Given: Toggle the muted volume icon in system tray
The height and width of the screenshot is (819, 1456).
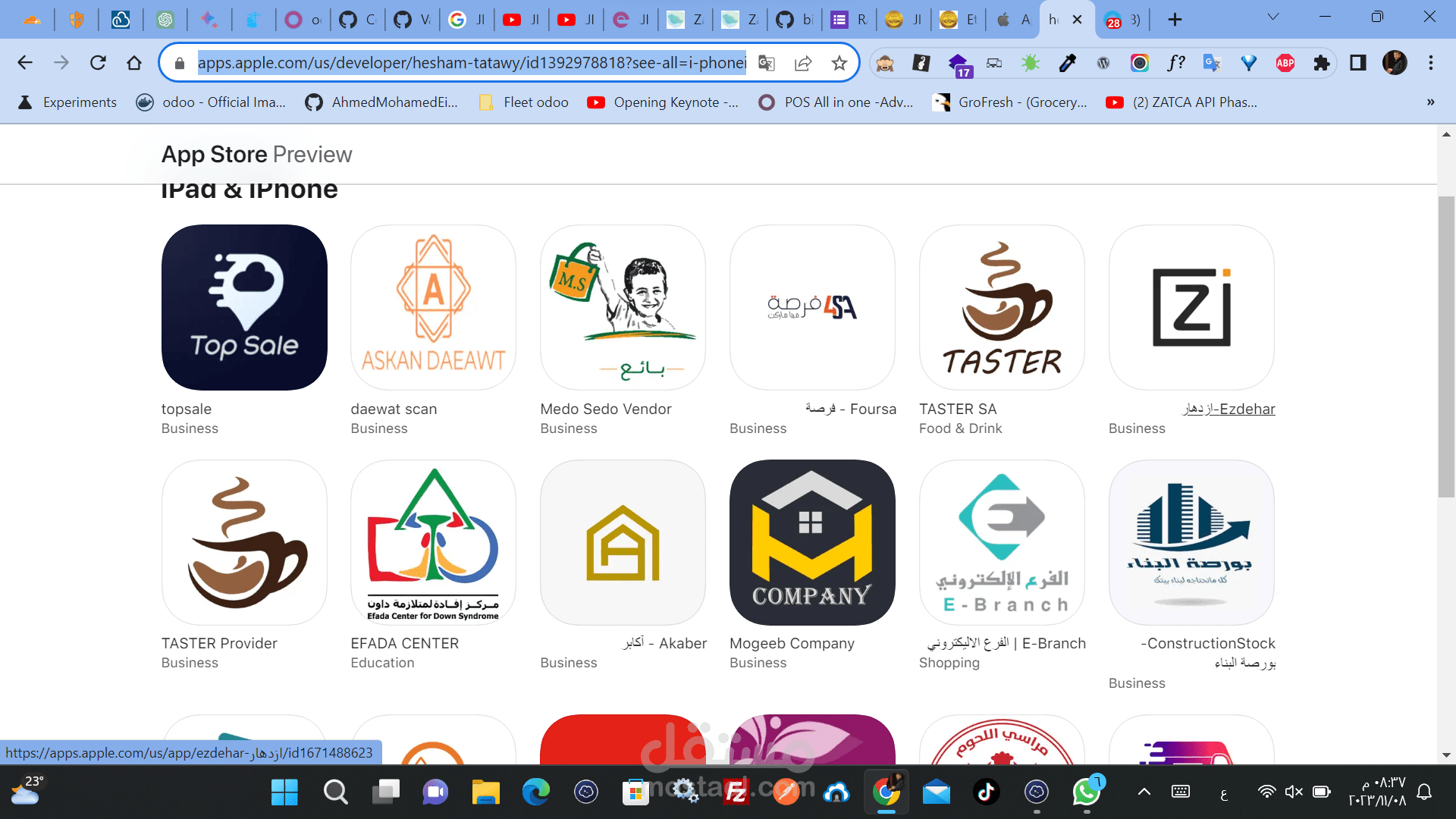Looking at the screenshot, I should 1294,792.
